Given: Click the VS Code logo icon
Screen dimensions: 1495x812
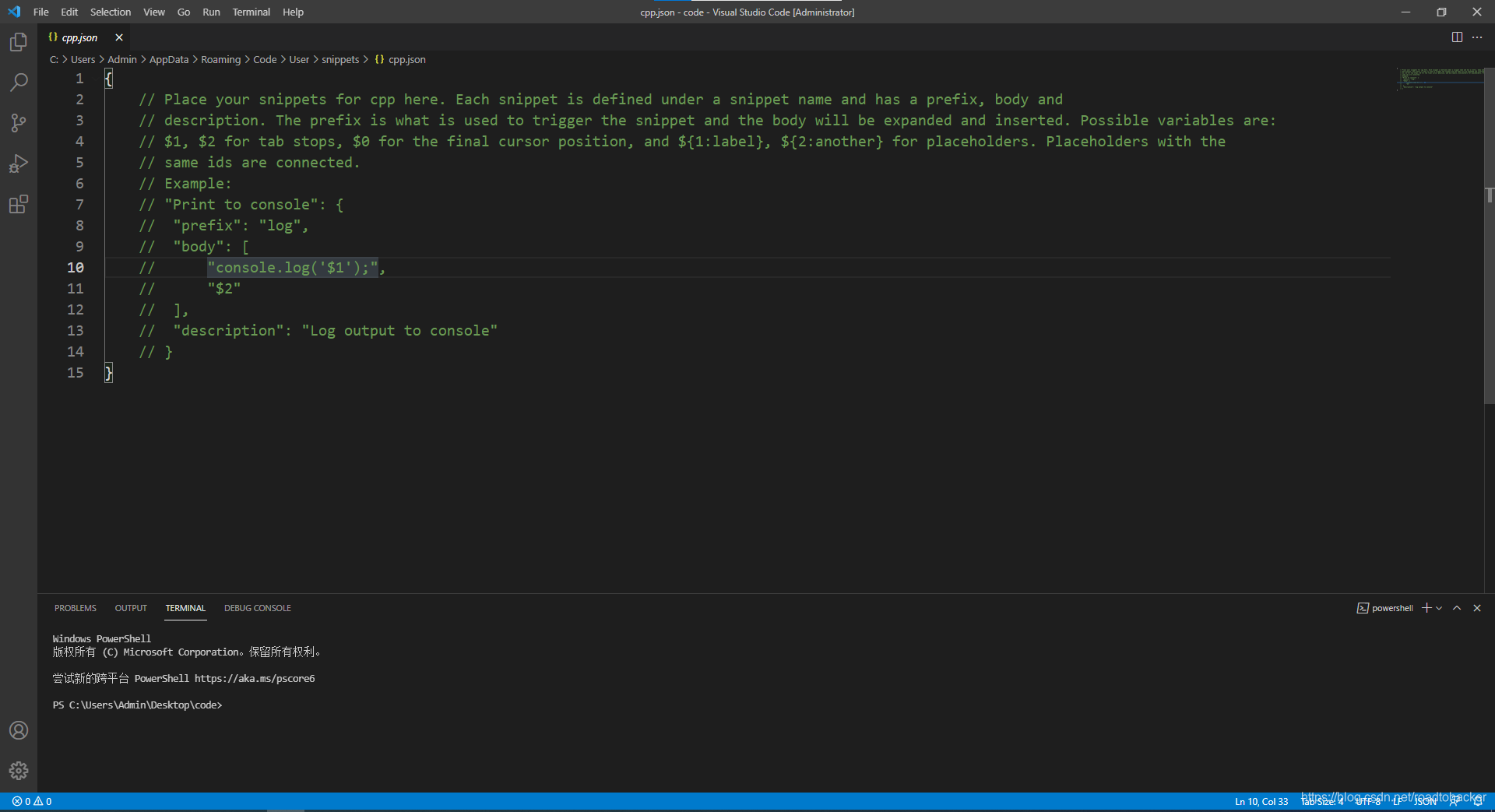Looking at the screenshot, I should pos(14,12).
